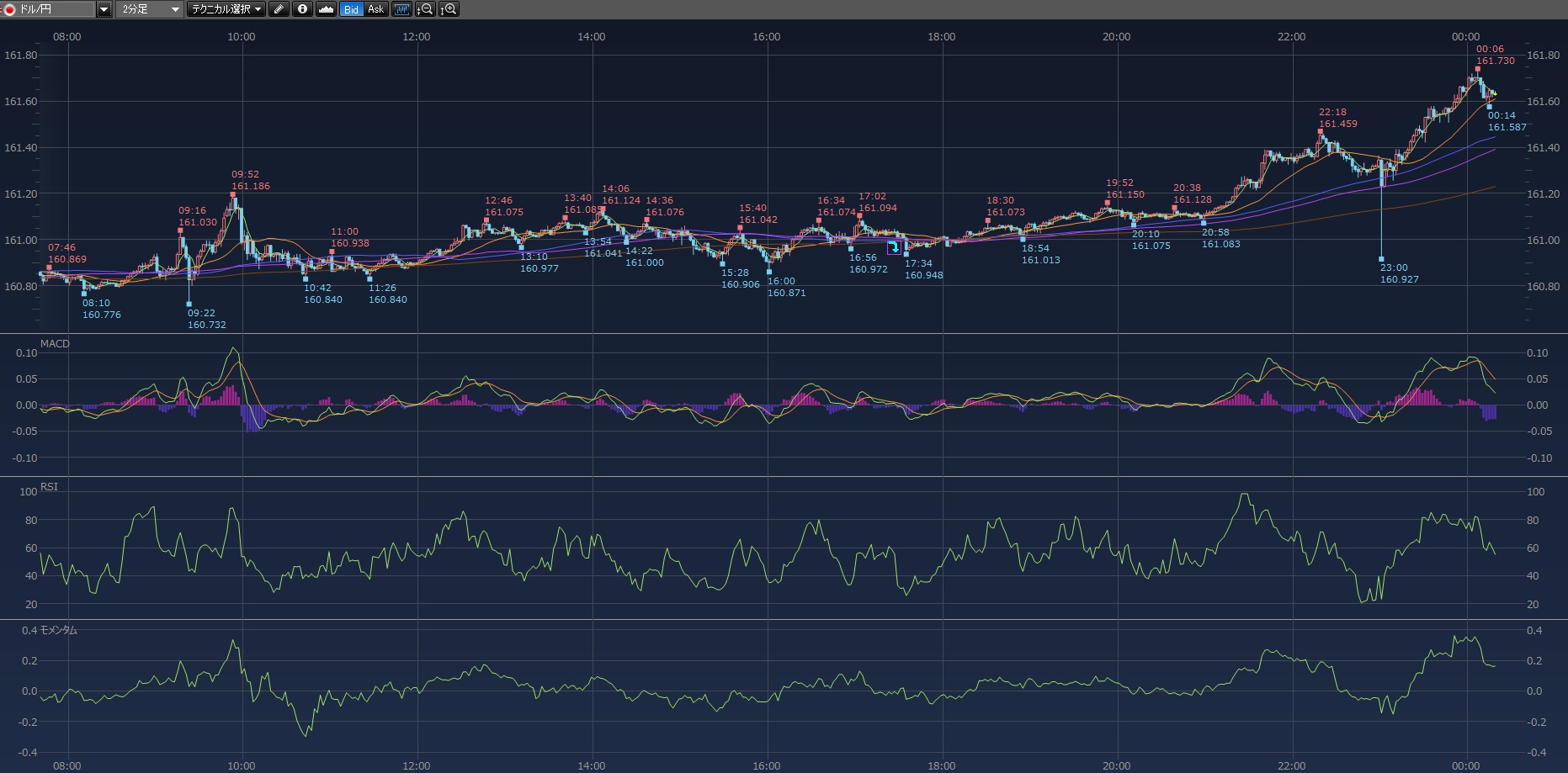
Task: Open the ドル/円 currency pair dropdown arrow
Action: (x=104, y=9)
